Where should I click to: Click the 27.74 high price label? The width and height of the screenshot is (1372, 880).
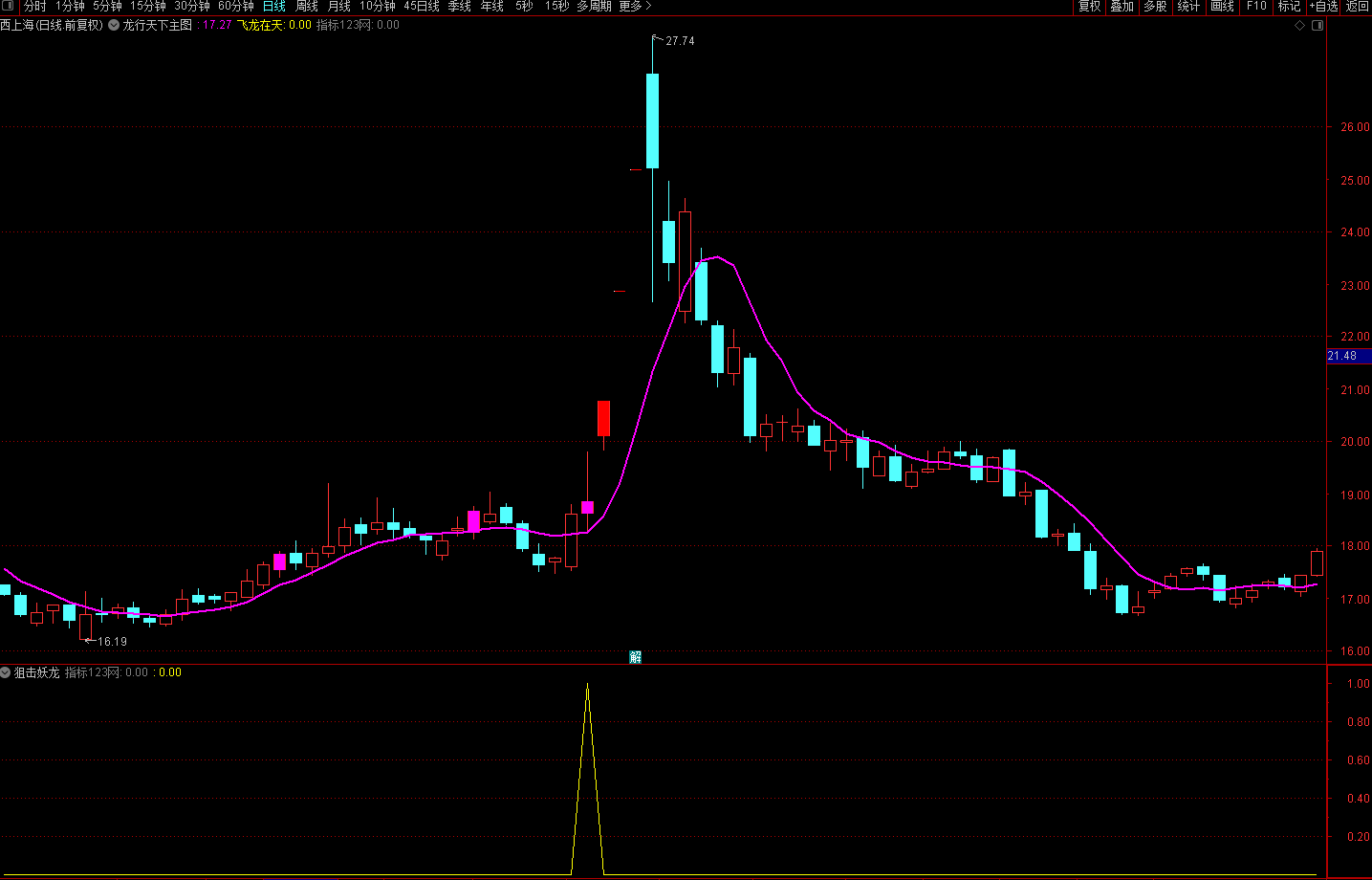click(680, 41)
